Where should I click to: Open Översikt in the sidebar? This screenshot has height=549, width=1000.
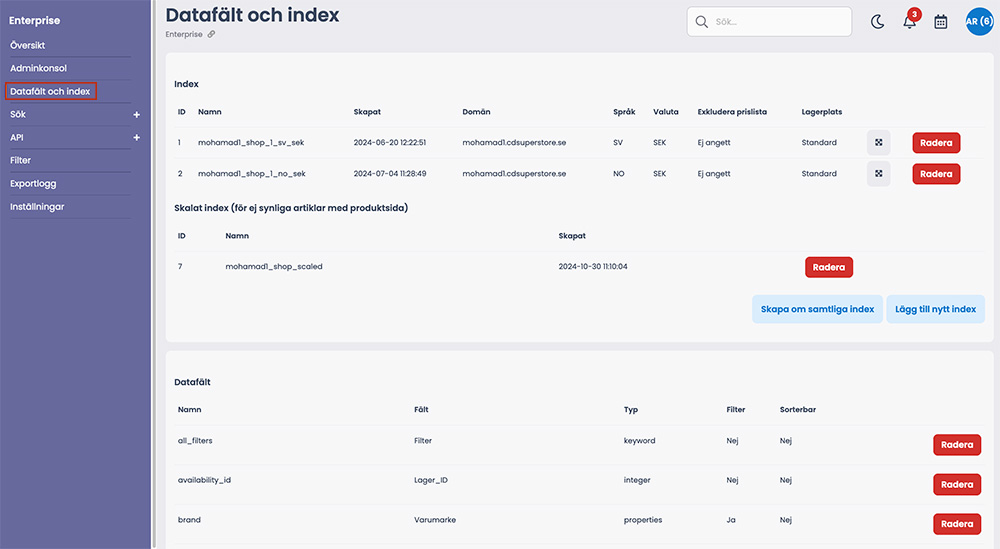(27, 45)
